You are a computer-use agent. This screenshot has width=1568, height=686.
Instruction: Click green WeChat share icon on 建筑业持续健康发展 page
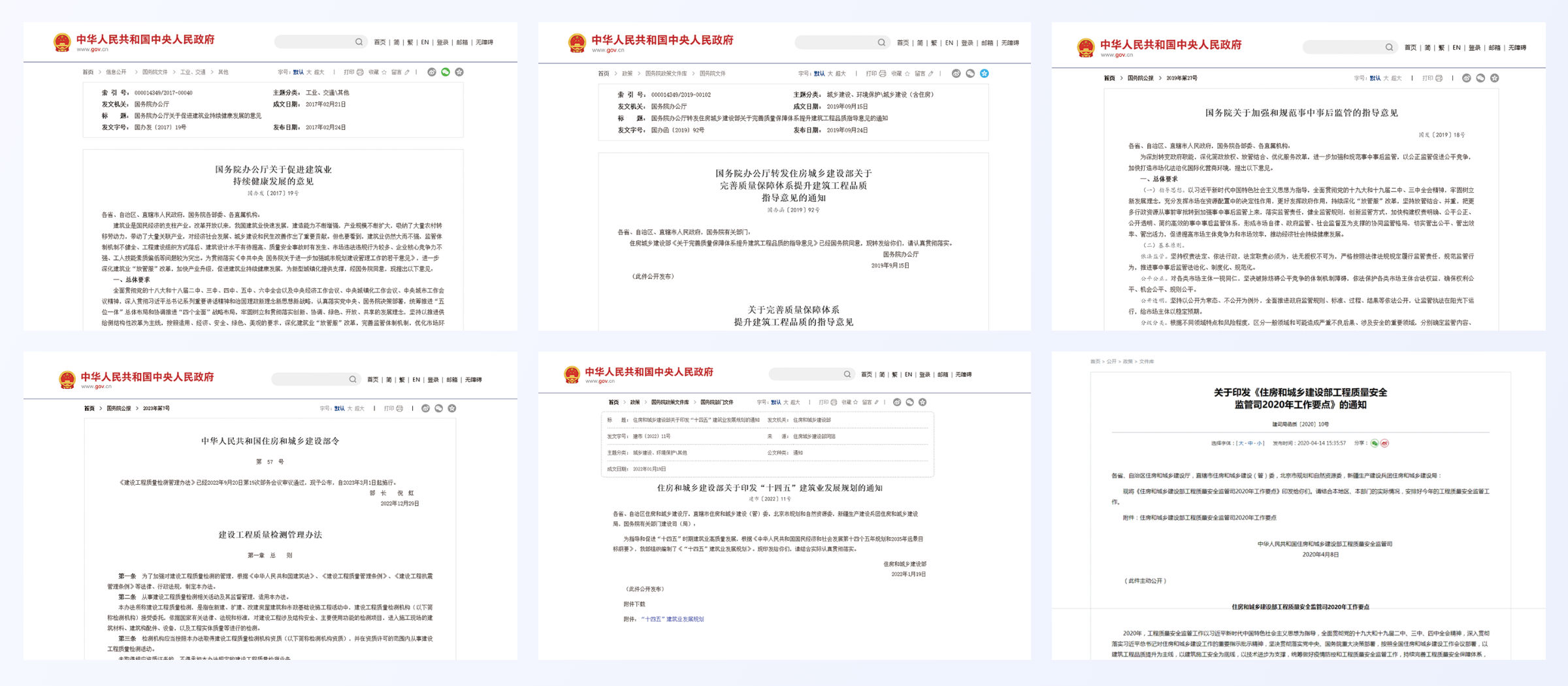[x=446, y=72]
